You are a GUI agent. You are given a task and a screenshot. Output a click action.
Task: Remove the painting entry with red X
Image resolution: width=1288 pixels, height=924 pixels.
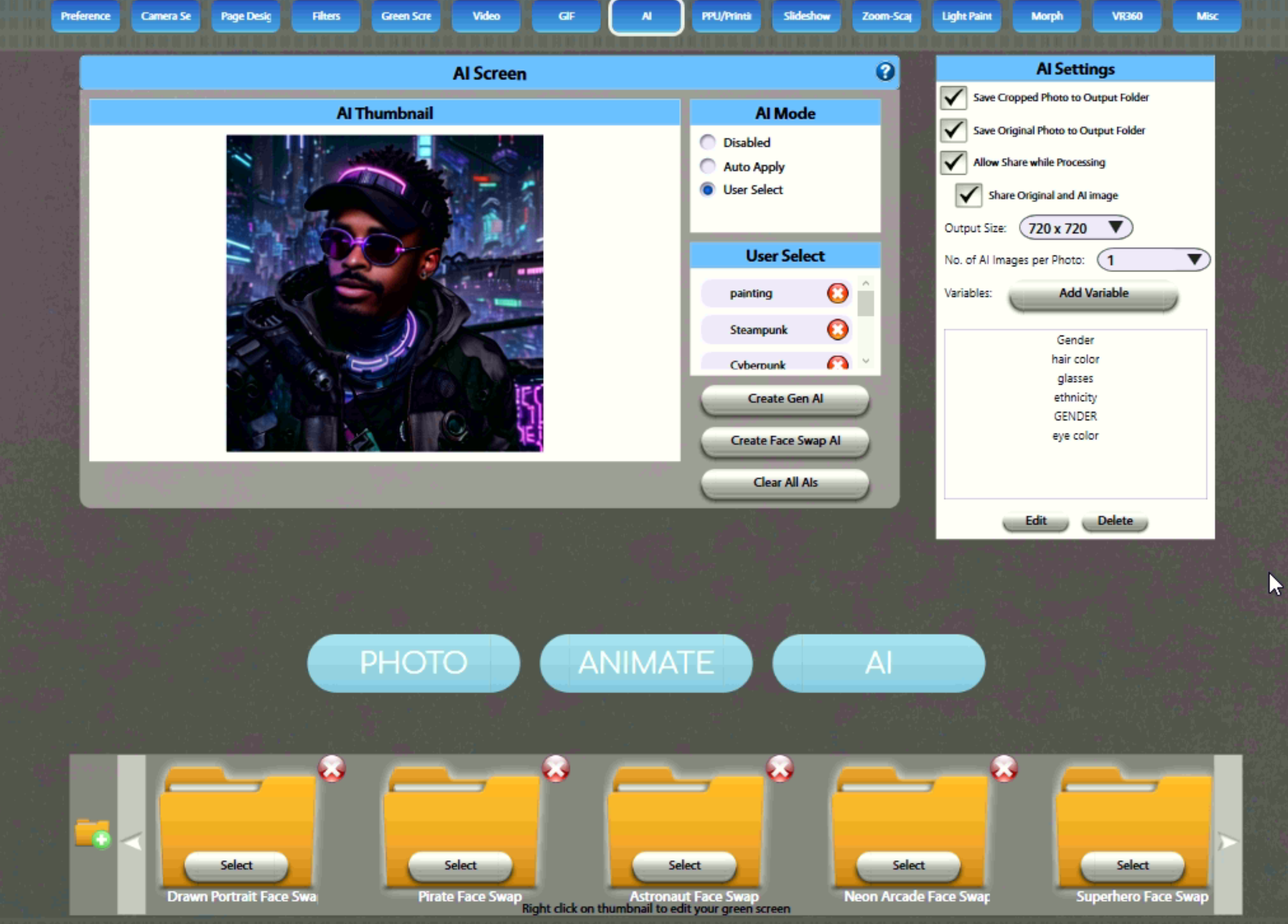click(x=837, y=293)
